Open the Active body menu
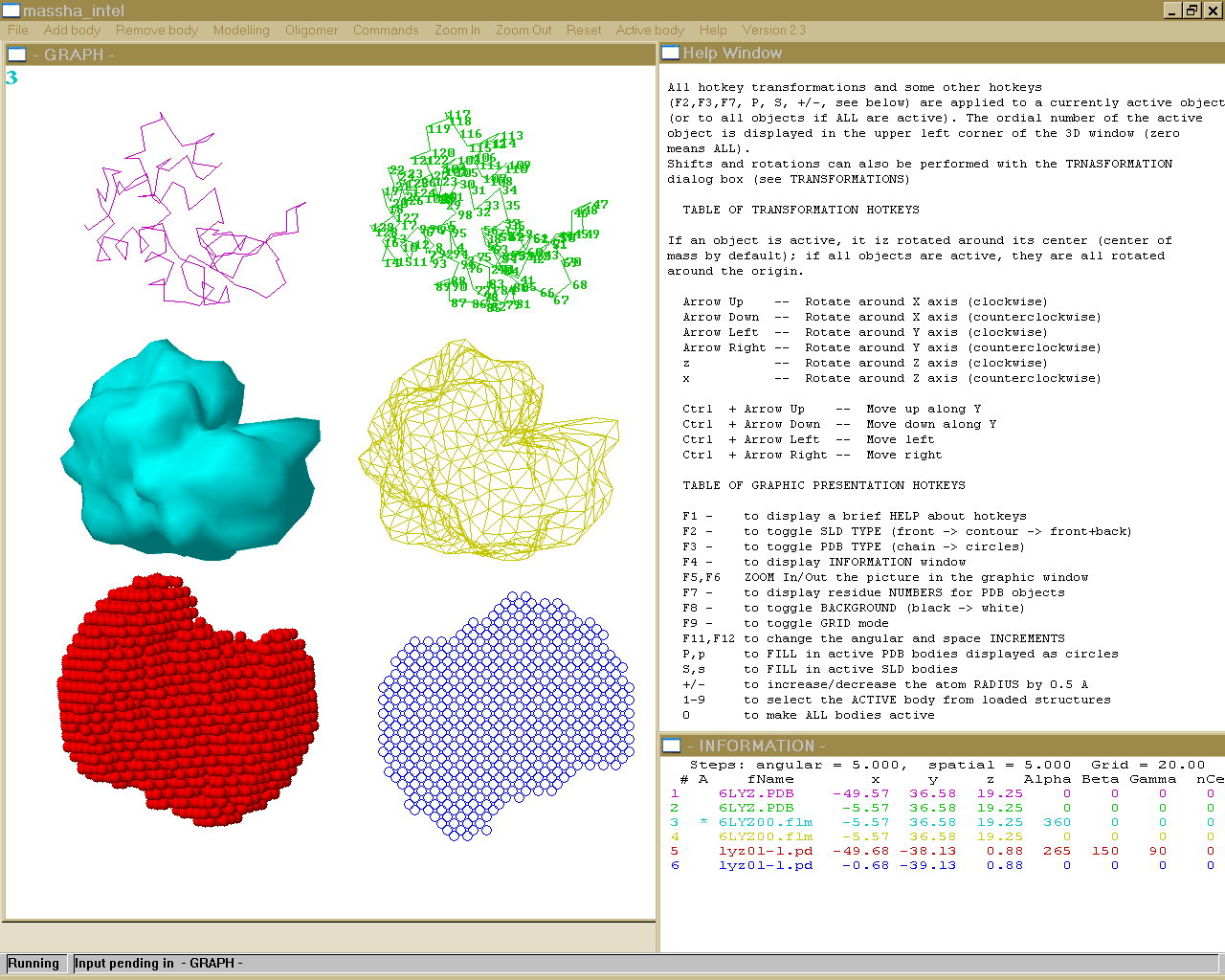This screenshot has height=980, width=1225. (650, 30)
